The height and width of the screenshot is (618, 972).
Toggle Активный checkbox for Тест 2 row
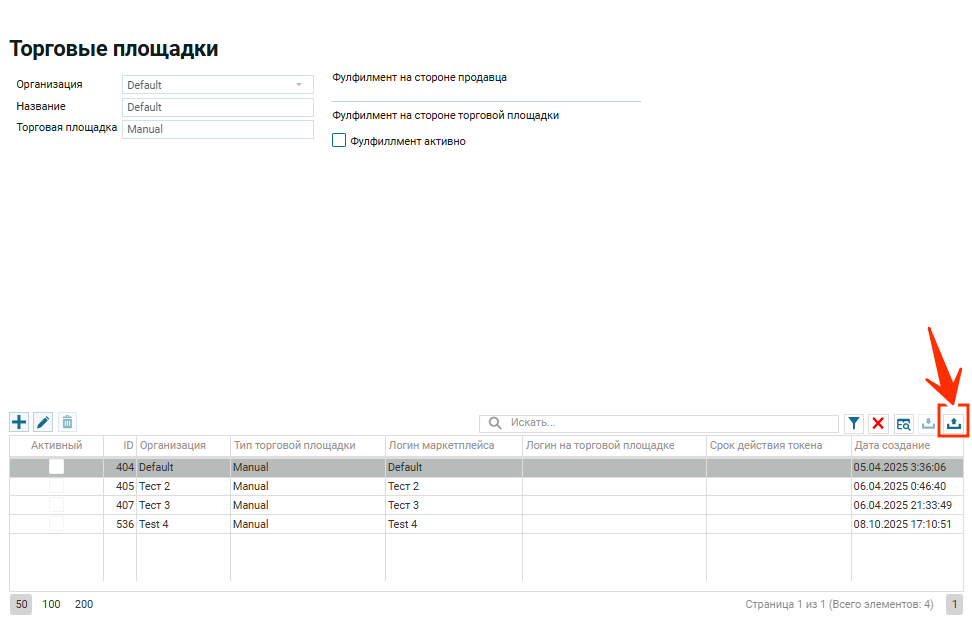tap(56, 486)
